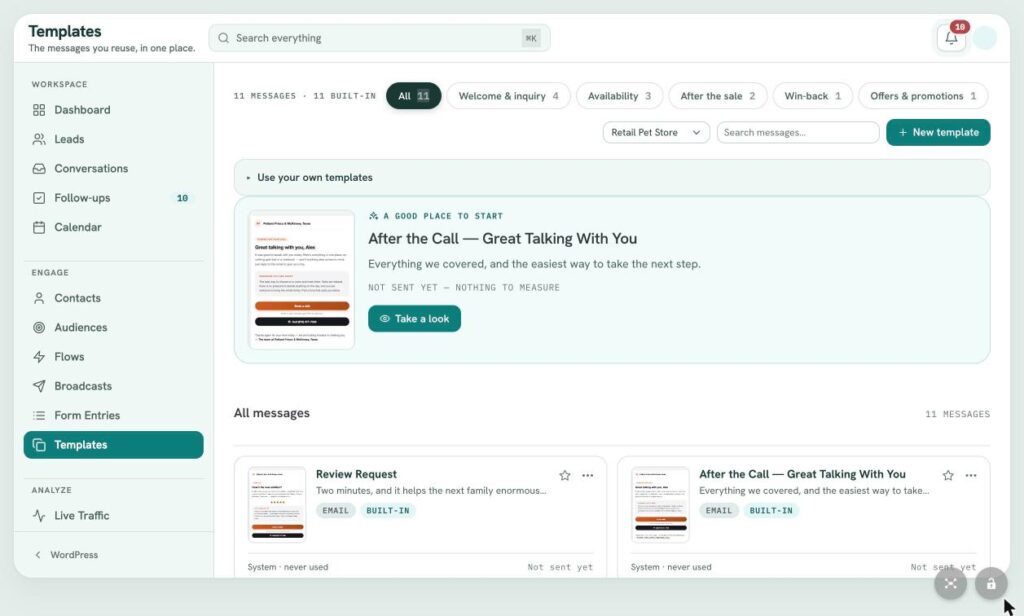The width and height of the screenshot is (1024, 616).
Task: Show After the sale templates
Action: click(718, 96)
